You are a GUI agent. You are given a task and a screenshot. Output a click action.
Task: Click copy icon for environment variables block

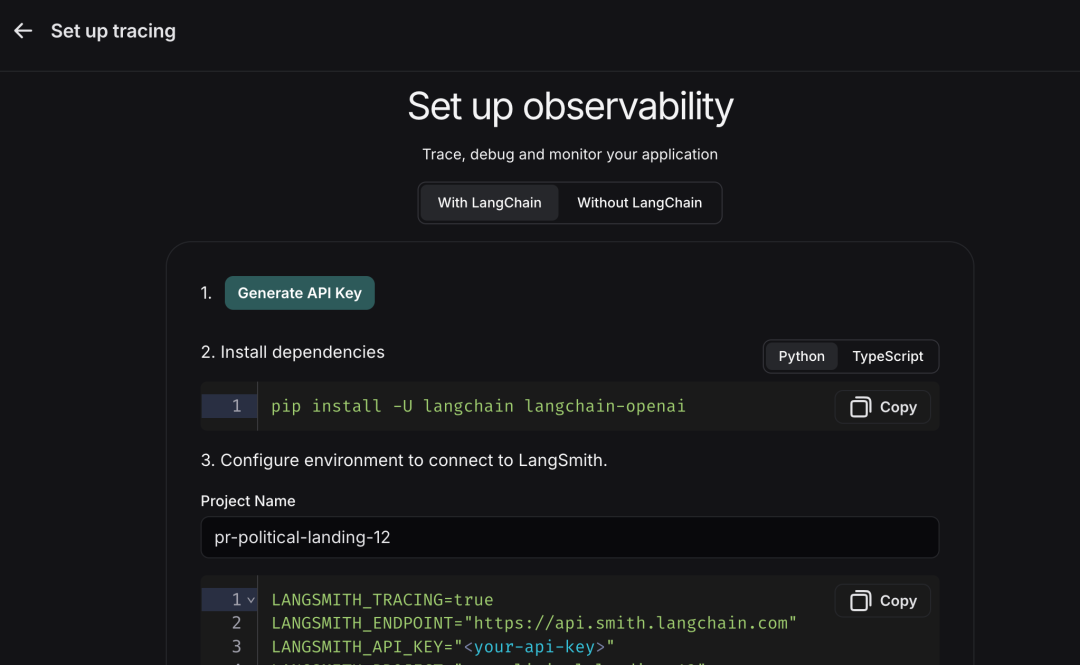click(860, 601)
